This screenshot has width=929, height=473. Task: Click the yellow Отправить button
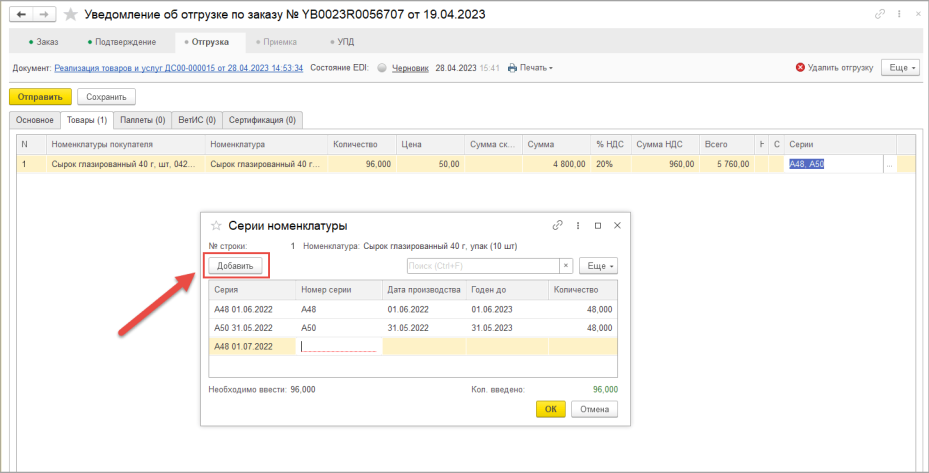tap(40, 97)
